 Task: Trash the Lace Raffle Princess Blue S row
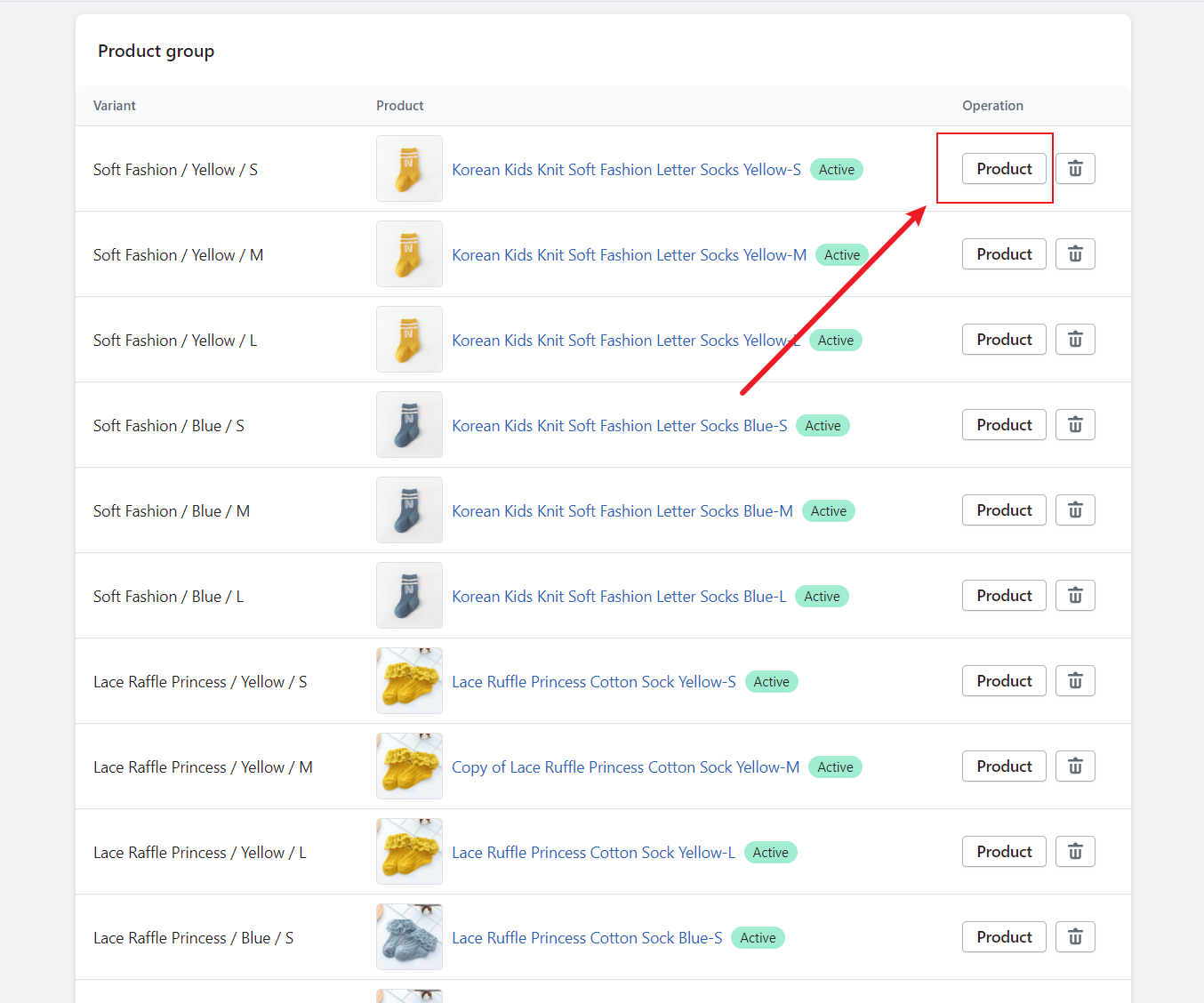pyautogui.click(x=1075, y=937)
